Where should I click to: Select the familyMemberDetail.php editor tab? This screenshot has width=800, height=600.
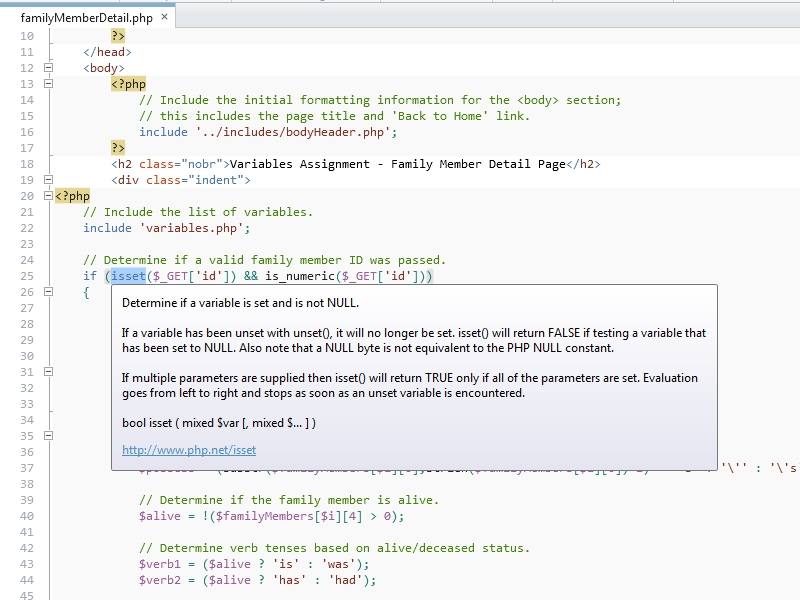tap(86, 17)
